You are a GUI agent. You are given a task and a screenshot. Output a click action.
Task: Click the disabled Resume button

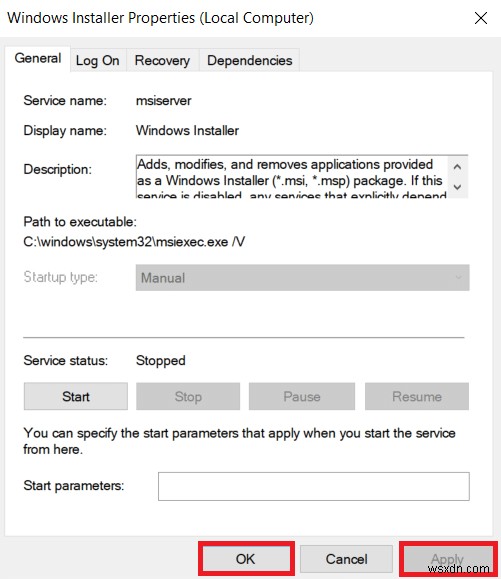417,396
